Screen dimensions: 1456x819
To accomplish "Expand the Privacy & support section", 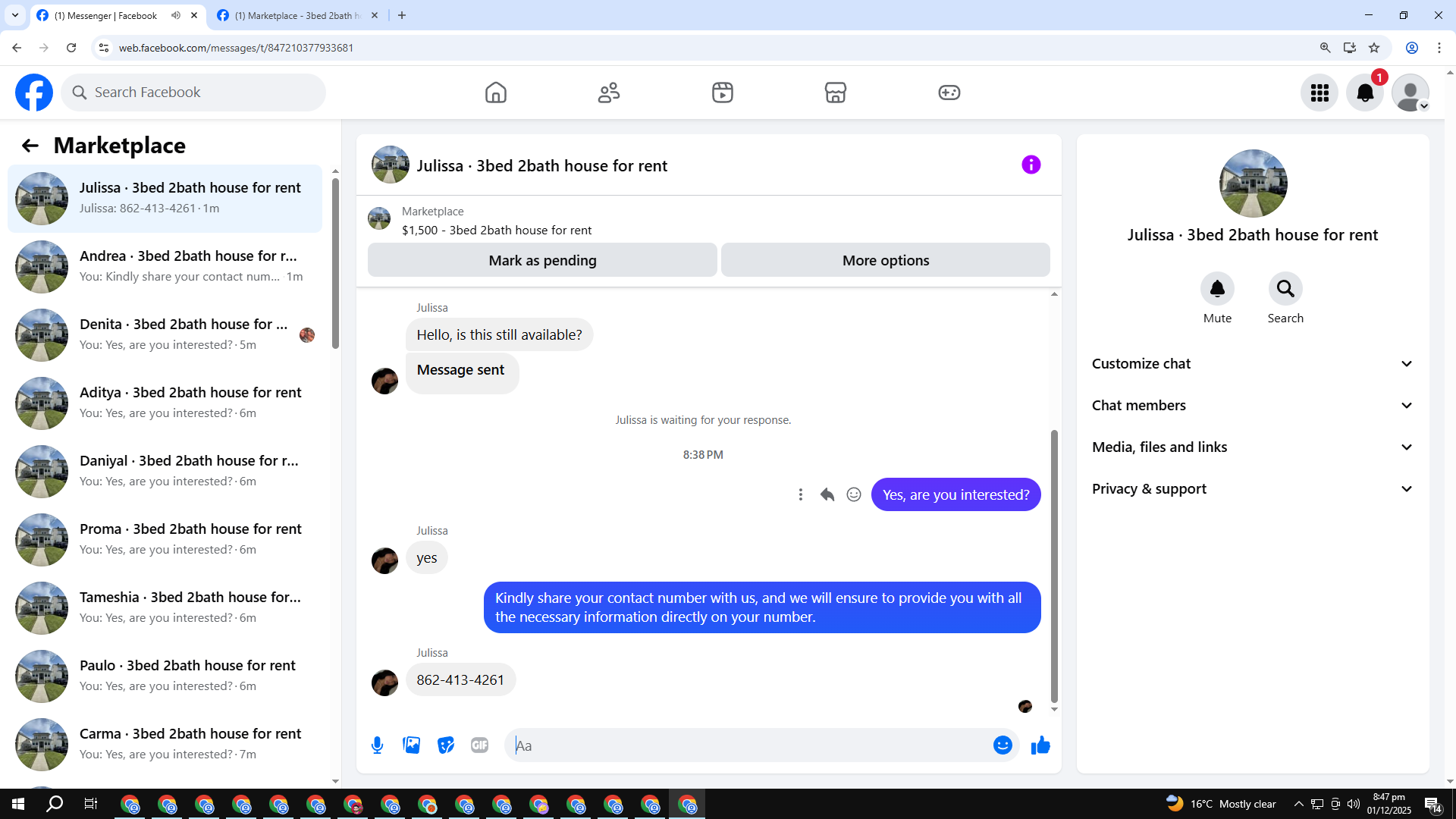I will tap(1253, 489).
